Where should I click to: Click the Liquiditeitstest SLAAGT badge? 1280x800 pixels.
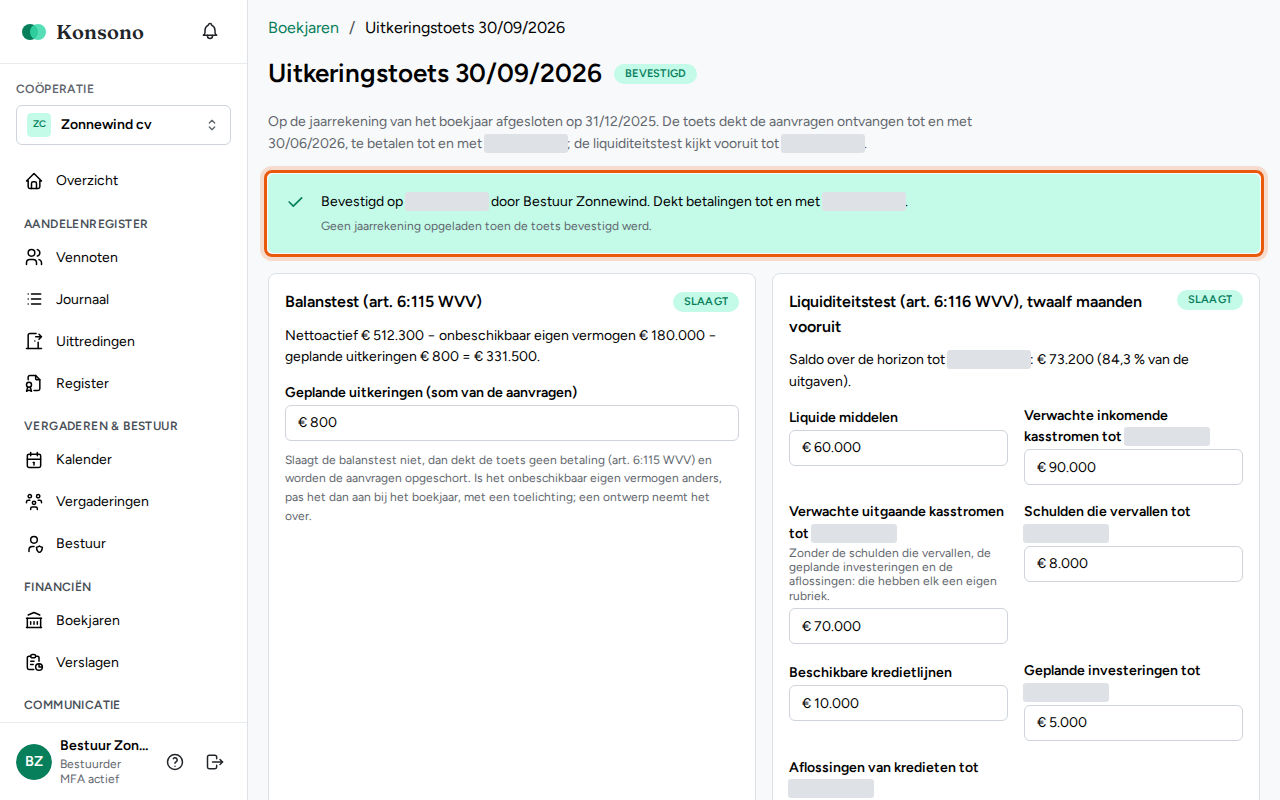pyautogui.click(x=1210, y=300)
